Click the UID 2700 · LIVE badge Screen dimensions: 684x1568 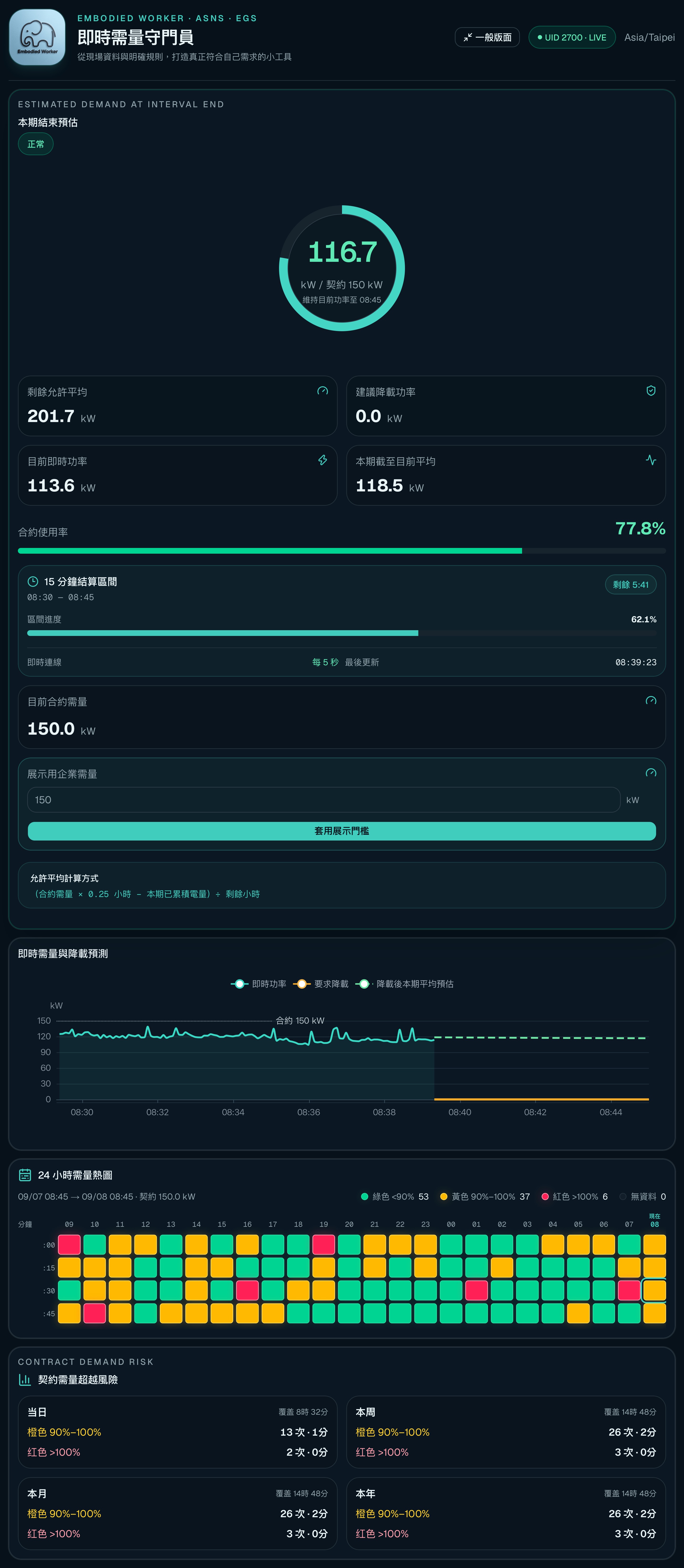coord(572,37)
